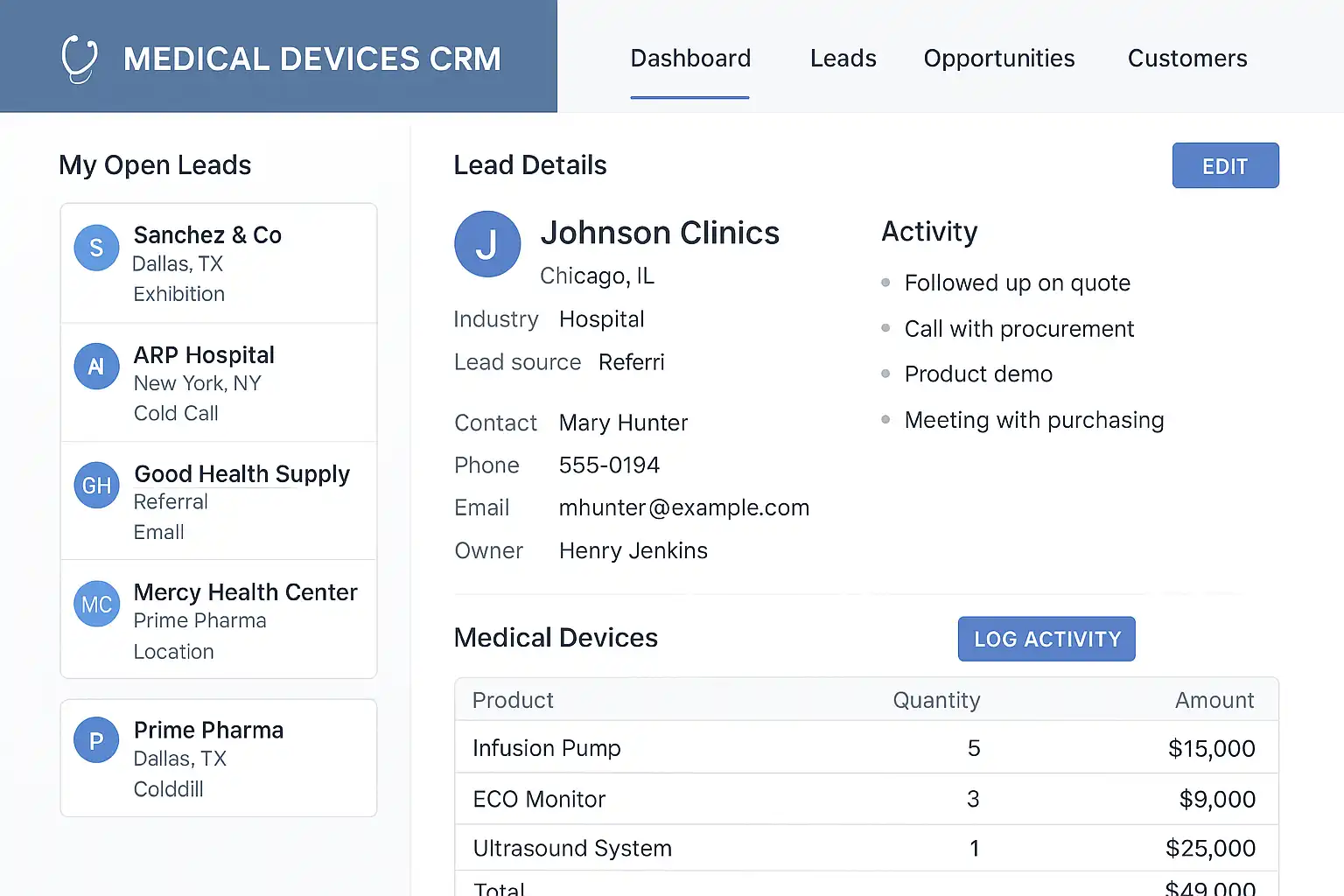Click the stethoscope logo icon
Viewport: 1344px width, 896px height.
pyautogui.click(x=80, y=59)
